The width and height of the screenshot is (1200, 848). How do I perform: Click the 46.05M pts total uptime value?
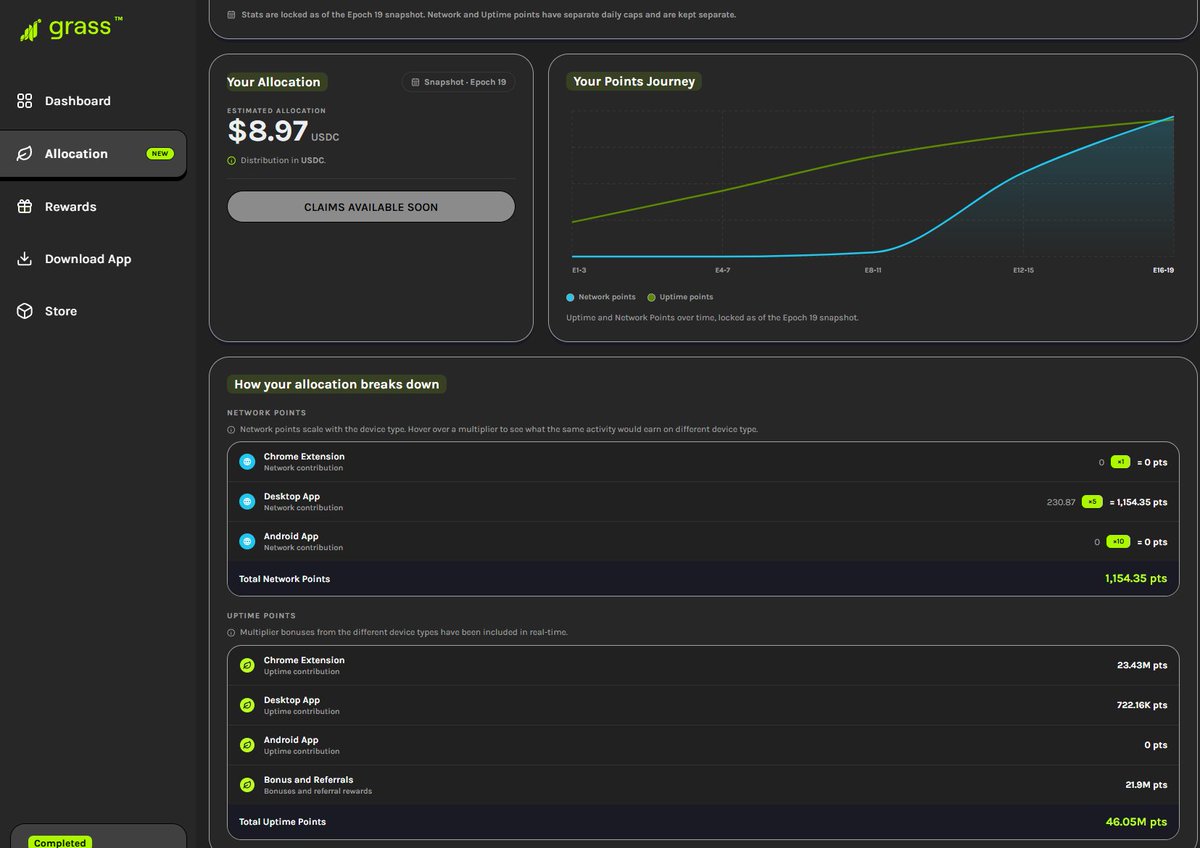(x=1137, y=822)
